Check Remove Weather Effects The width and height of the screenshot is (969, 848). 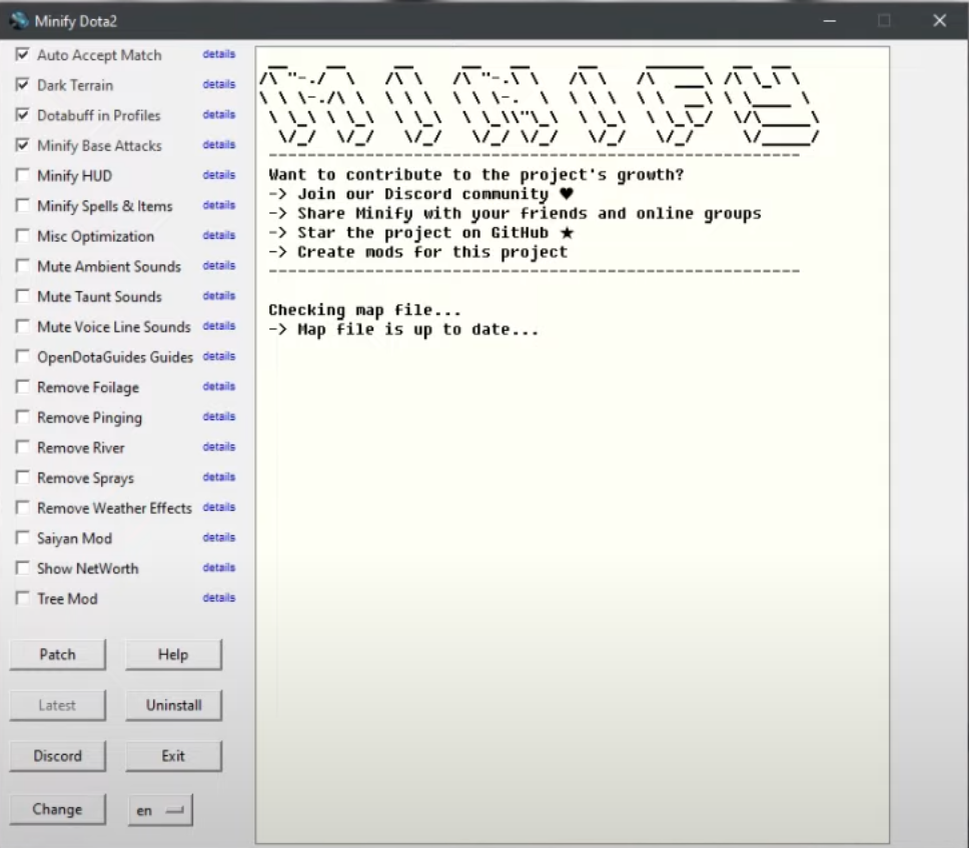pos(22,507)
